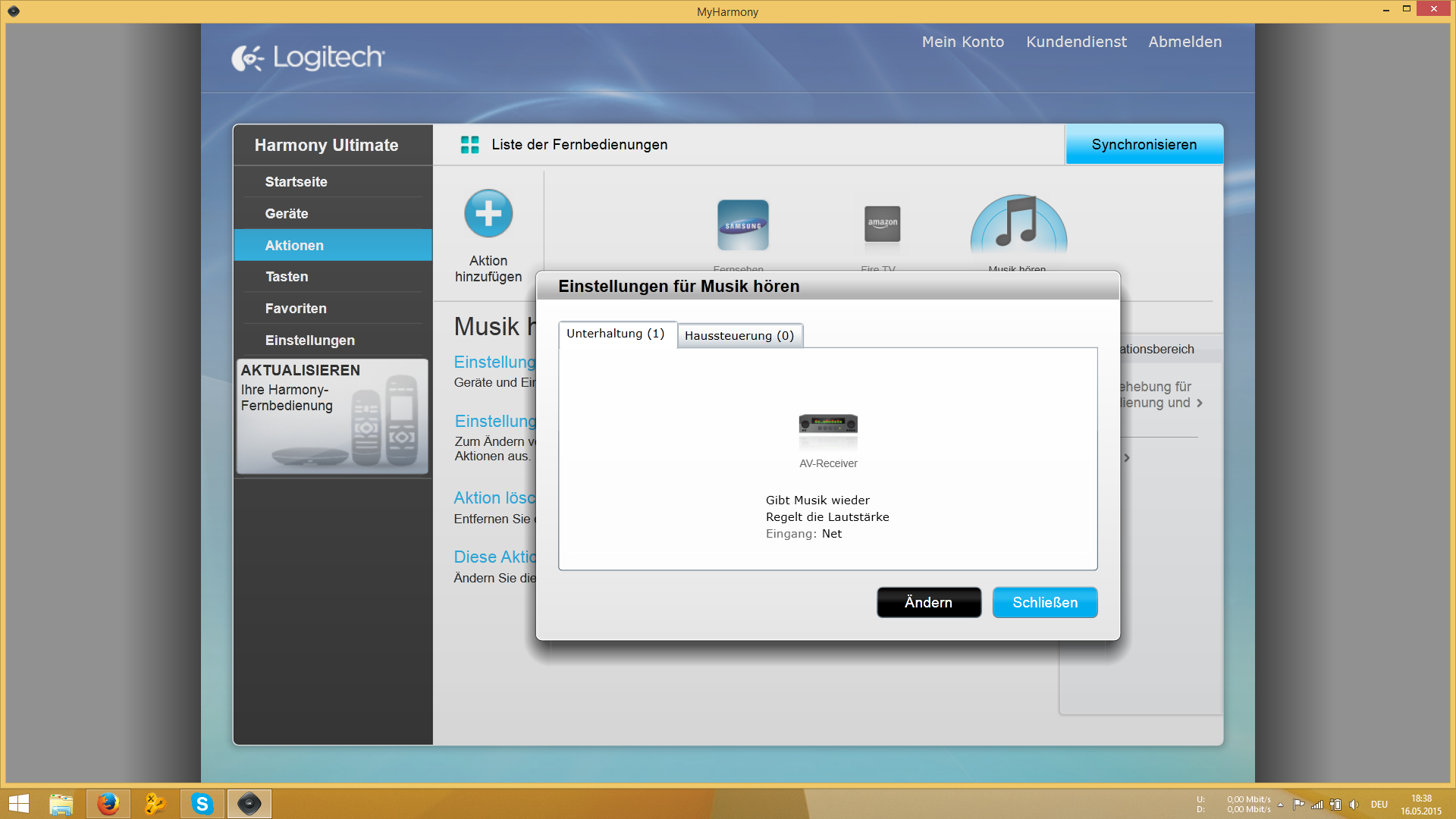Open Geräte in the sidebar

287,214
